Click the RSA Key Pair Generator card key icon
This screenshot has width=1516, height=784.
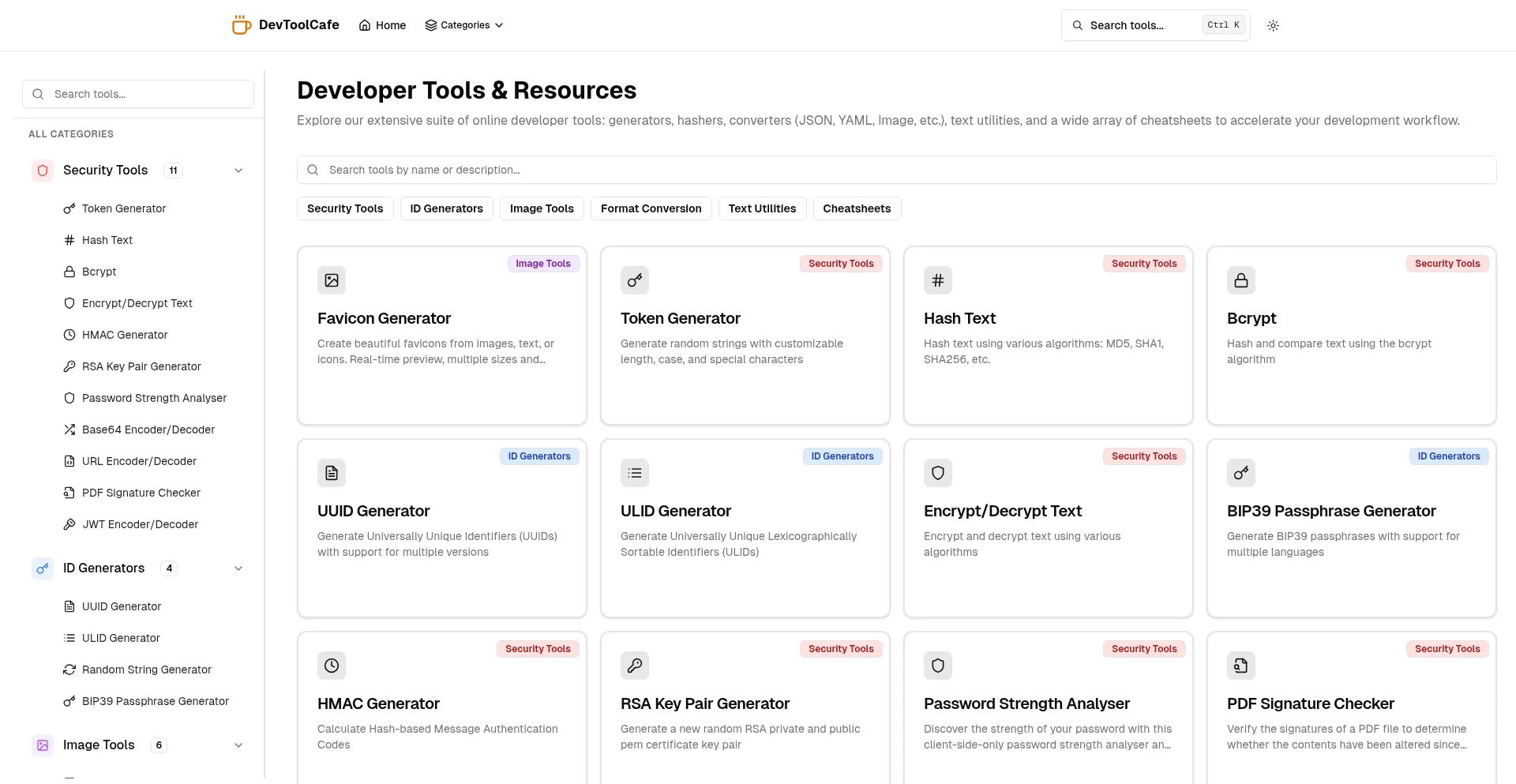[635, 666]
